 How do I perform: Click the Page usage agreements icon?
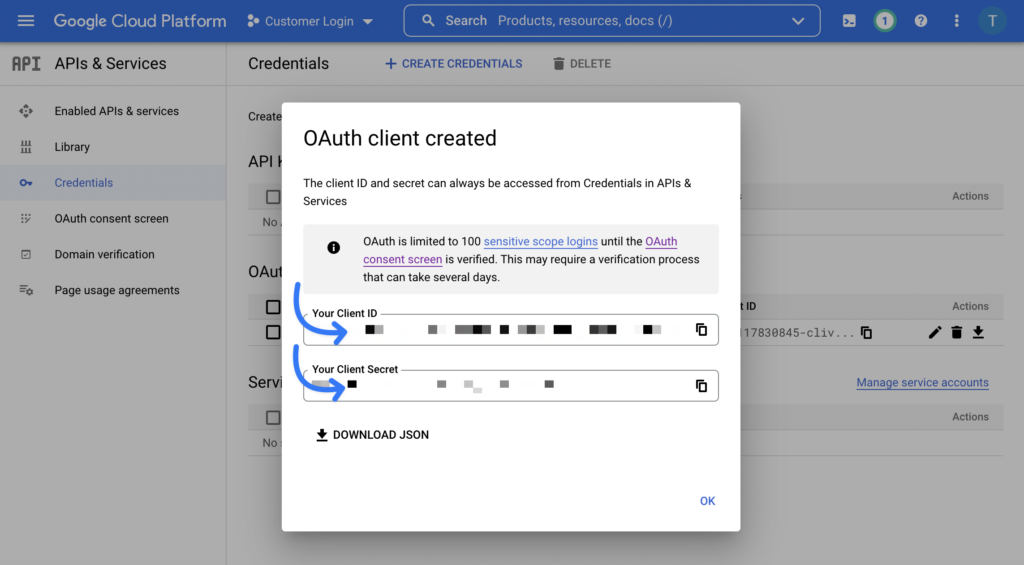[x=25, y=290]
